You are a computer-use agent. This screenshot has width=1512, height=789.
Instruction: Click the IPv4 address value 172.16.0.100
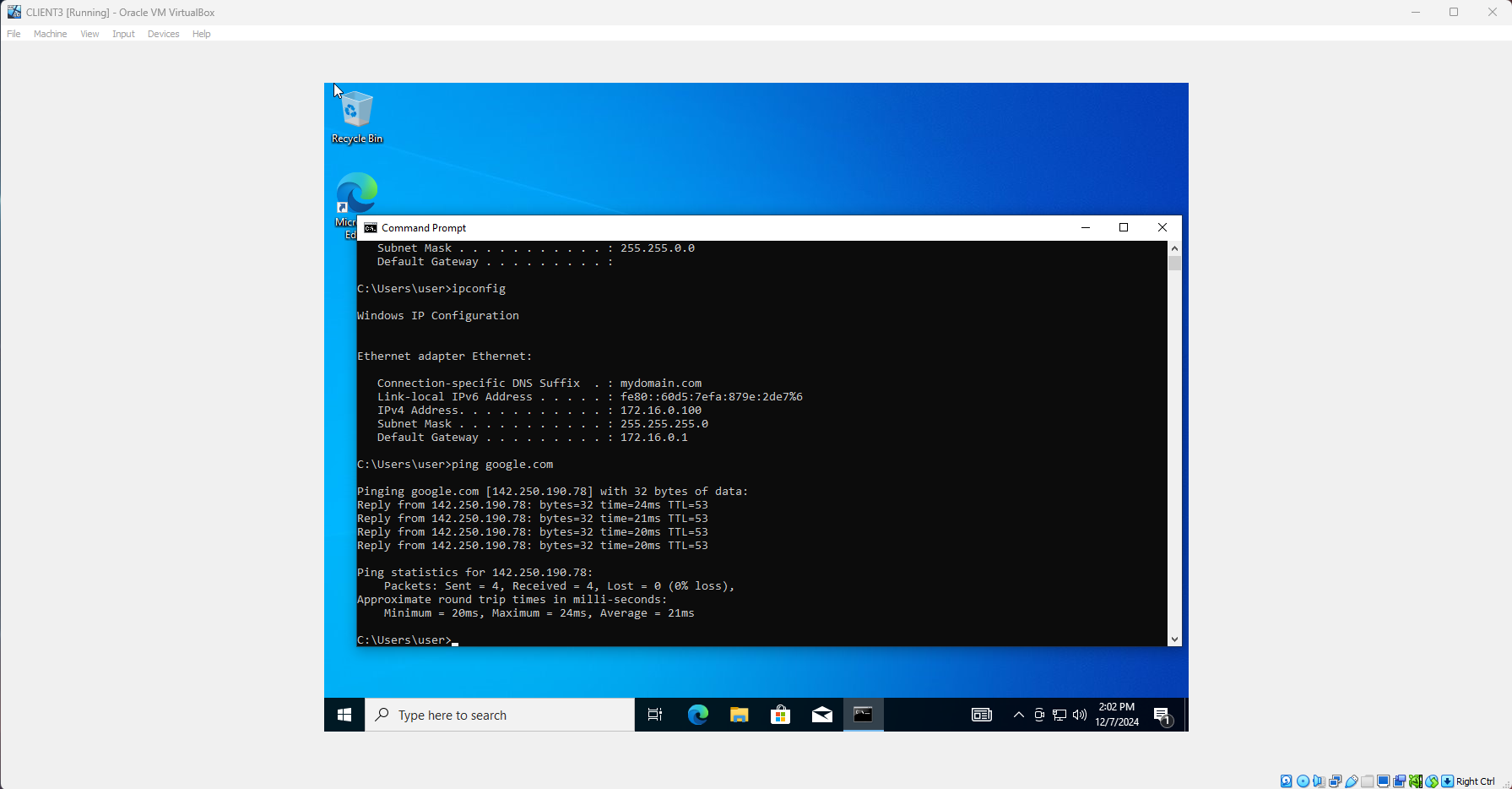click(x=661, y=411)
